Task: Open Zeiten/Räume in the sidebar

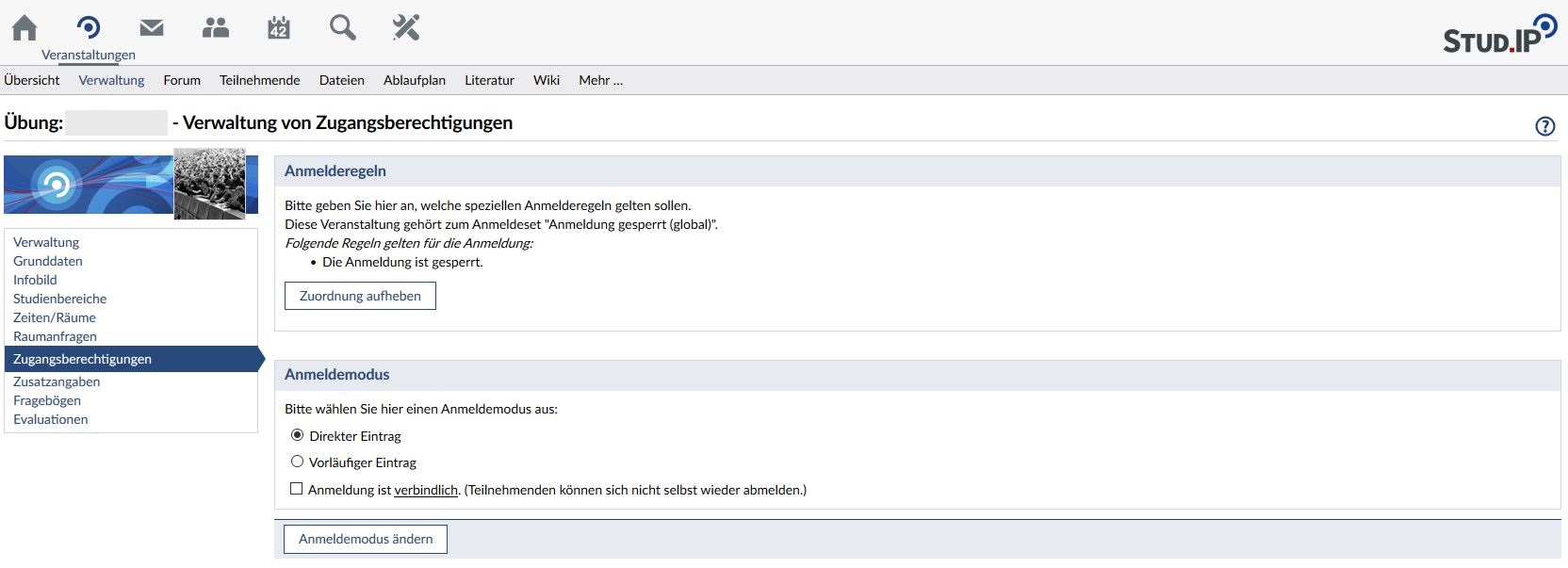Action: pyautogui.click(x=55, y=317)
